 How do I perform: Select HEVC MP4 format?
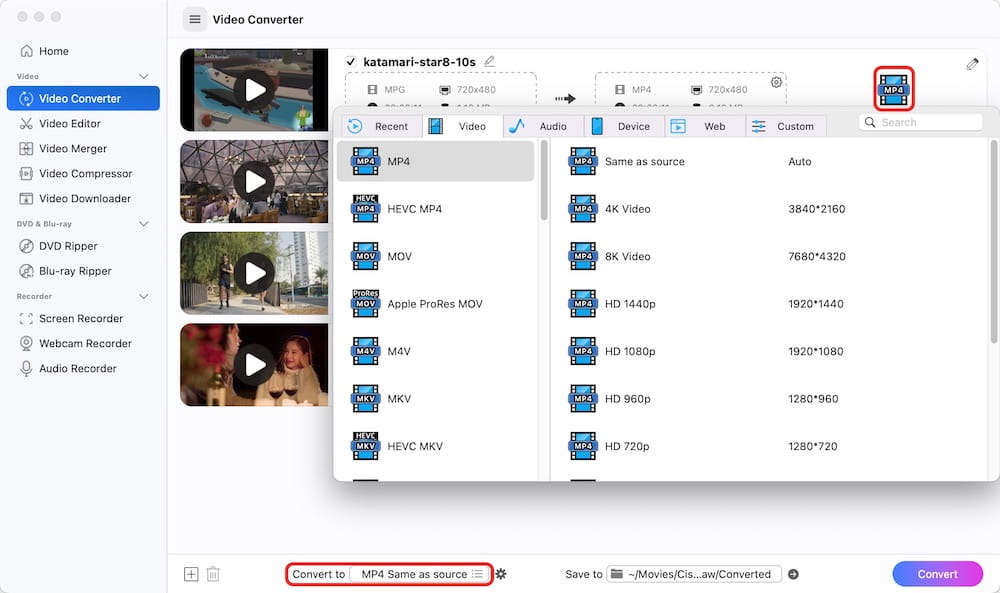tap(436, 209)
